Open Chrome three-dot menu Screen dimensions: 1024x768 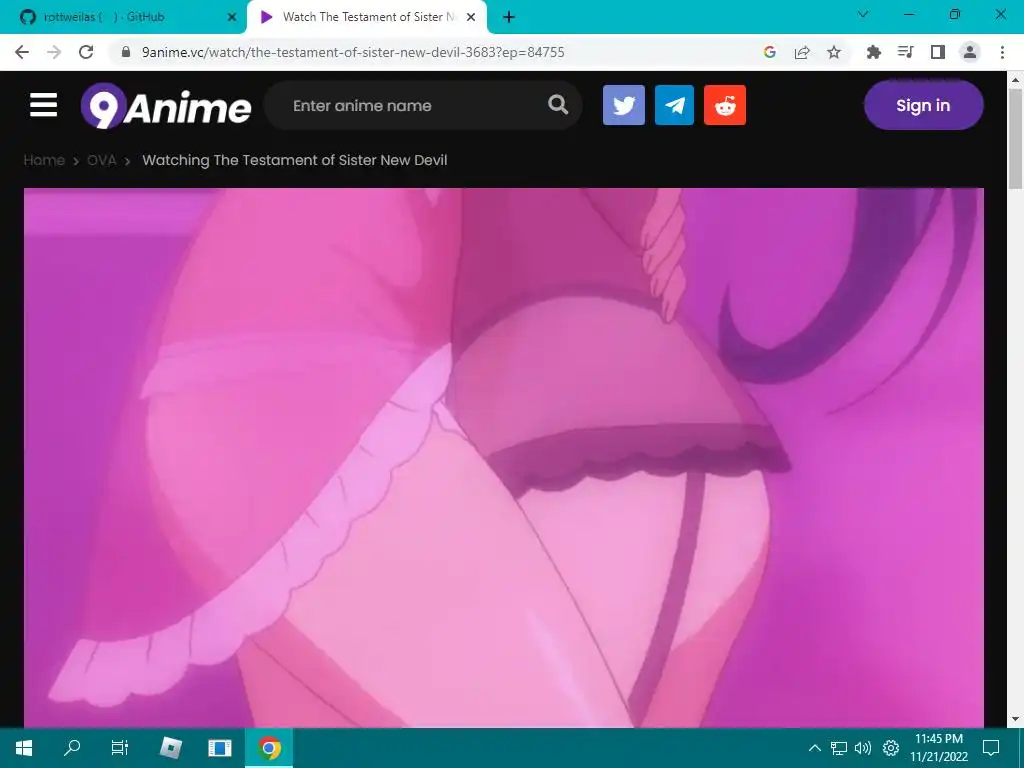pos(1002,52)
